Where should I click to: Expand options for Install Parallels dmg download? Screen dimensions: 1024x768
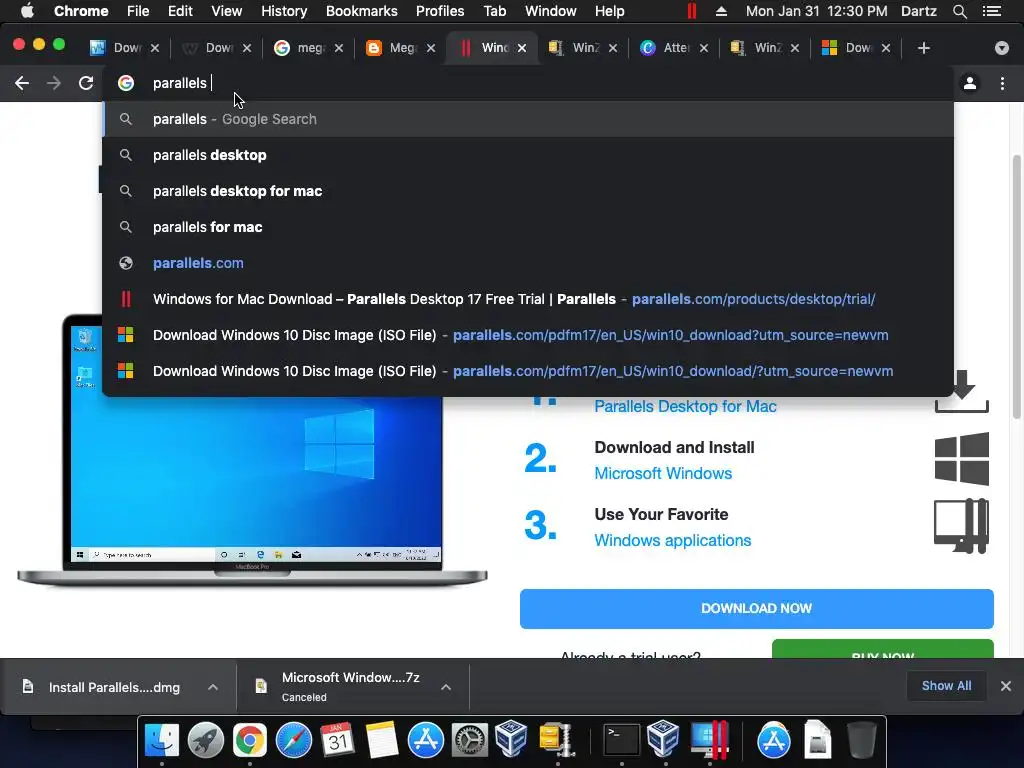[x=212, y=687]
